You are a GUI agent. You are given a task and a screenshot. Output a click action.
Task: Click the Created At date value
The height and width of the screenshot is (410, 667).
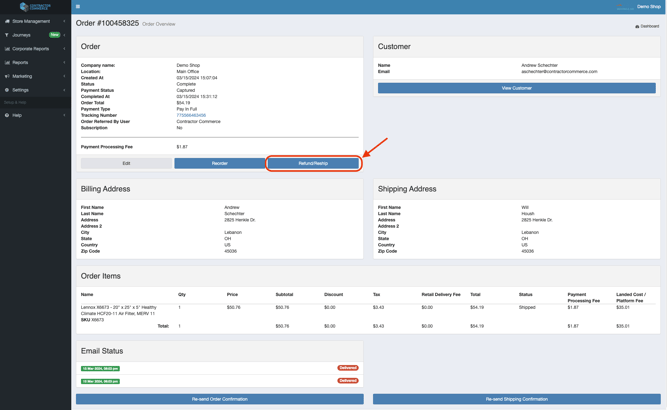point(197,78)
